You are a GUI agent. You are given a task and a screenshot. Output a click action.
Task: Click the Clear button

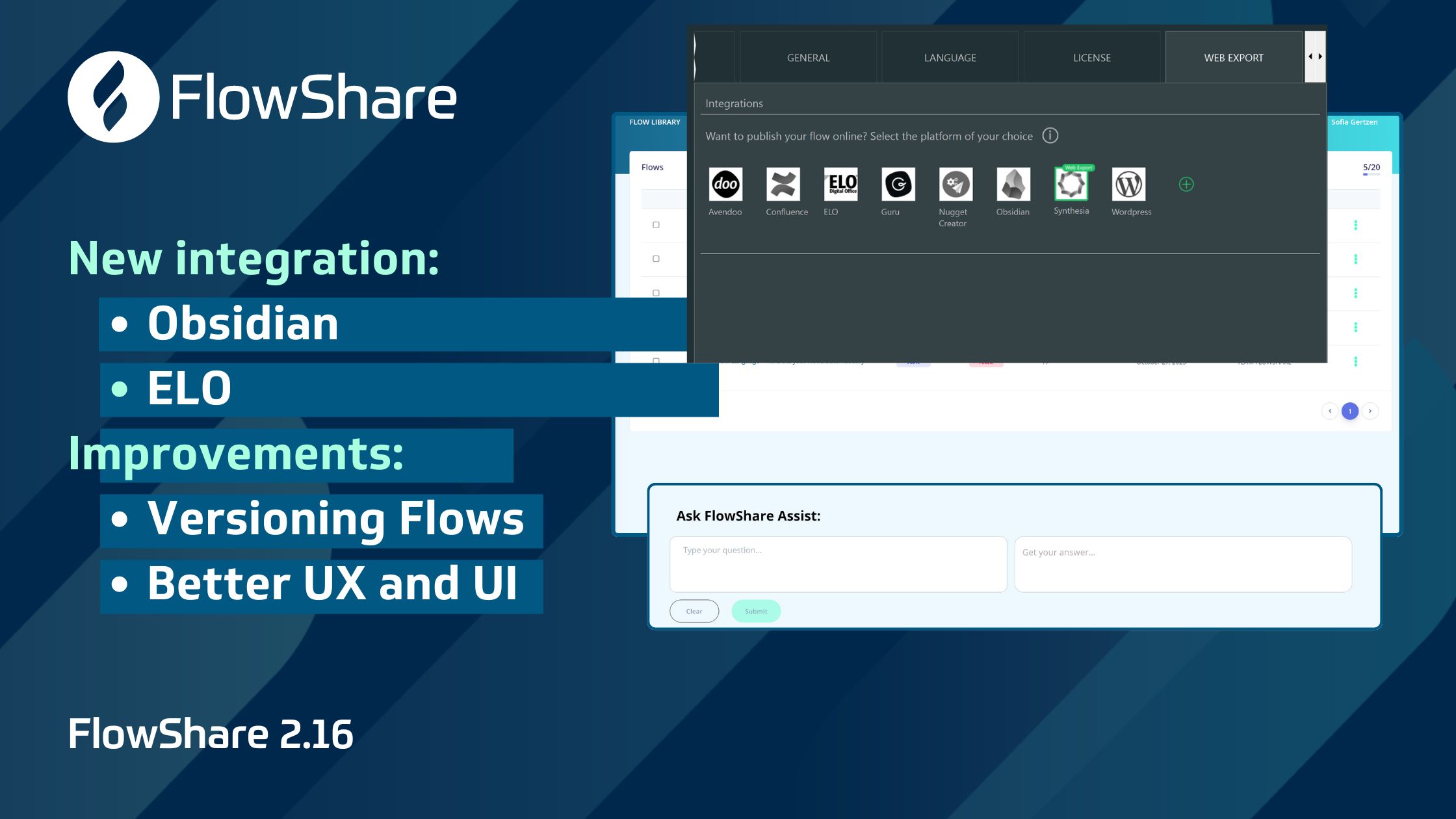click(694, 611)
